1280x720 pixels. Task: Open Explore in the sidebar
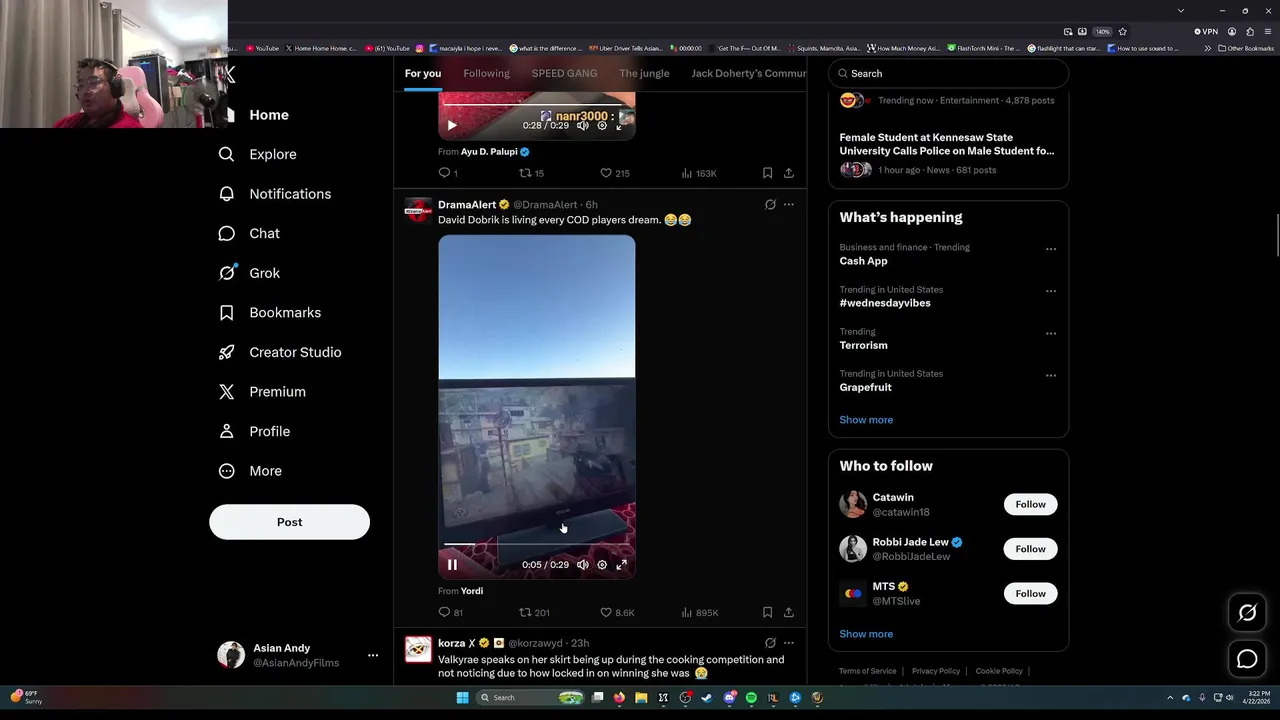pos(258,154)
